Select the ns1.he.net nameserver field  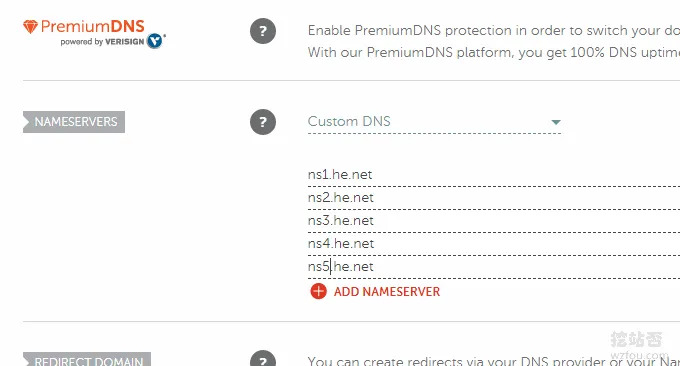pyautogui.click(x=494, y=175)
